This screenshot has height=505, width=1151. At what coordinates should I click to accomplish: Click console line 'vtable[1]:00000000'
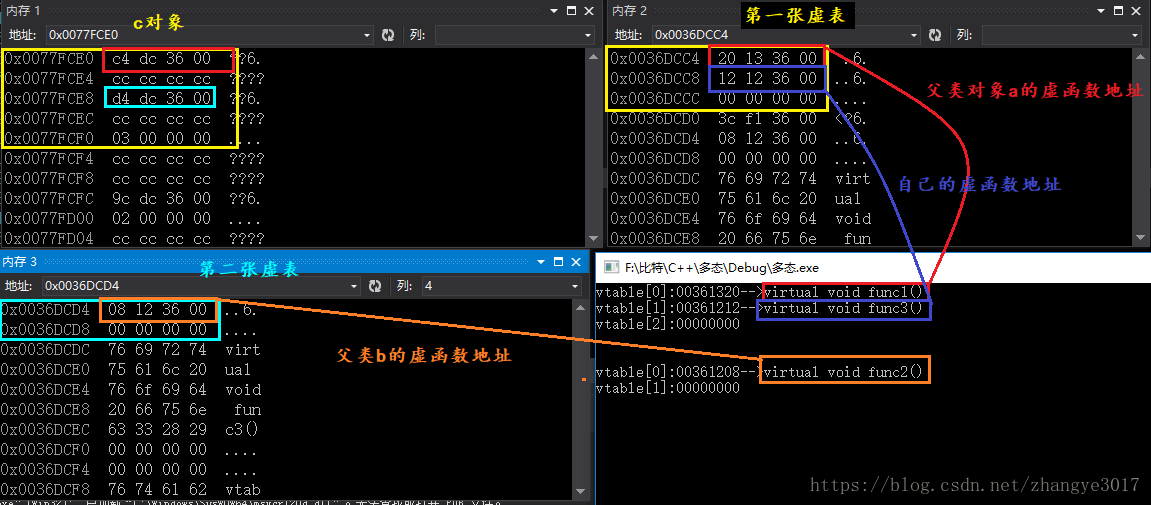(x=668, y=388)
